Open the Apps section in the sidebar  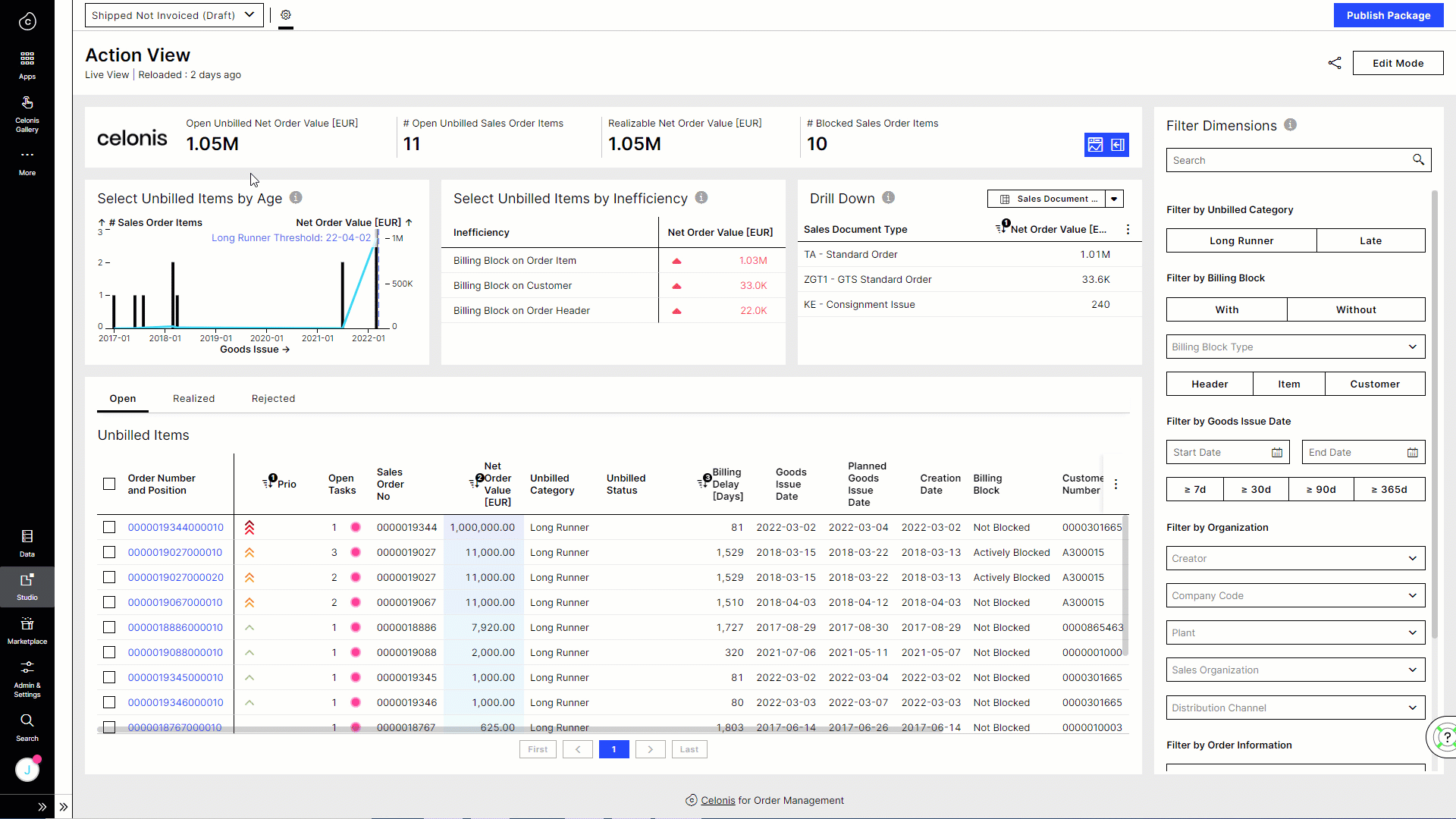click(27, 64)
